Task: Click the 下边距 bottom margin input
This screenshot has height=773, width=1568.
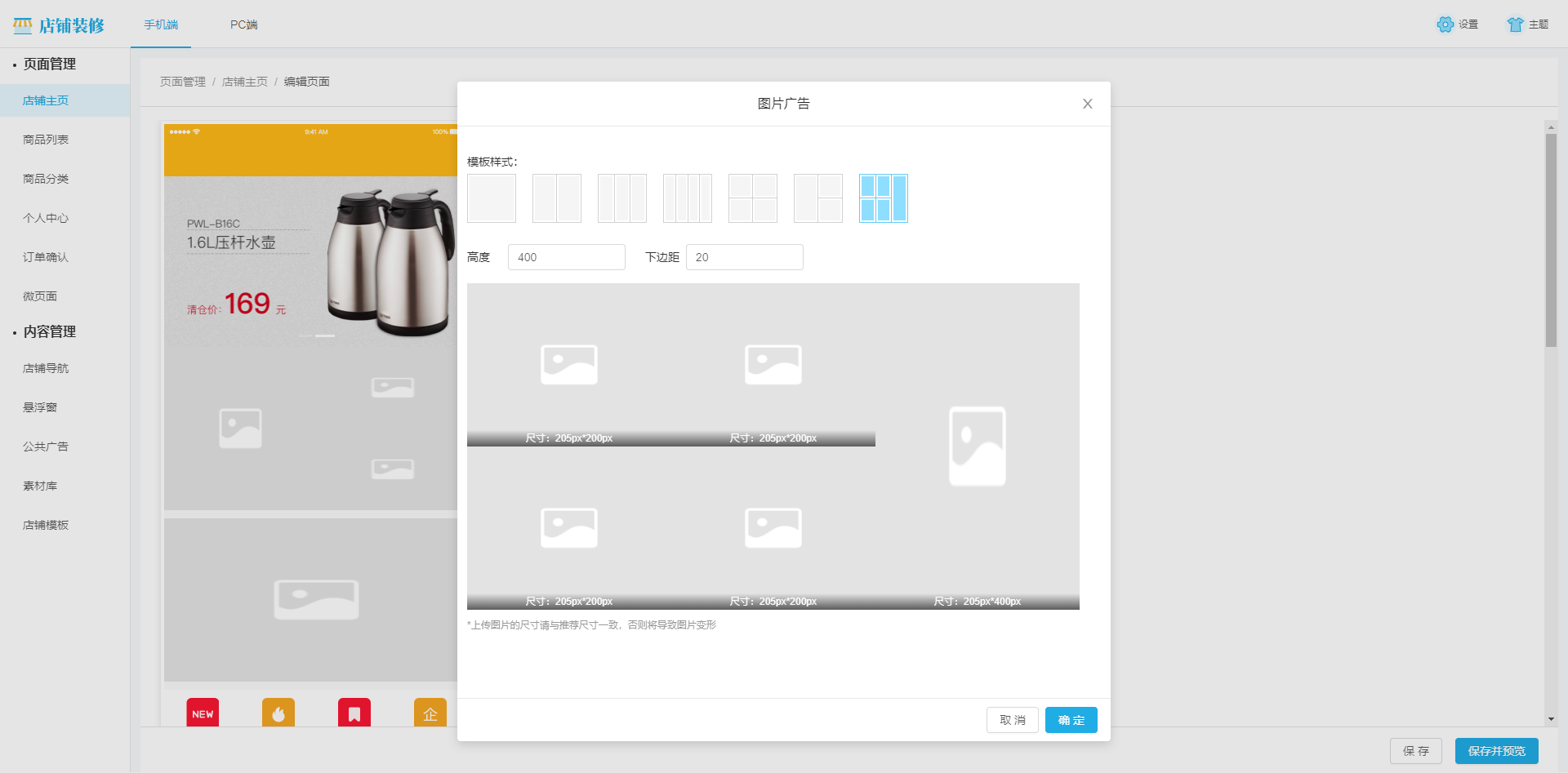Action: [744, 257]
